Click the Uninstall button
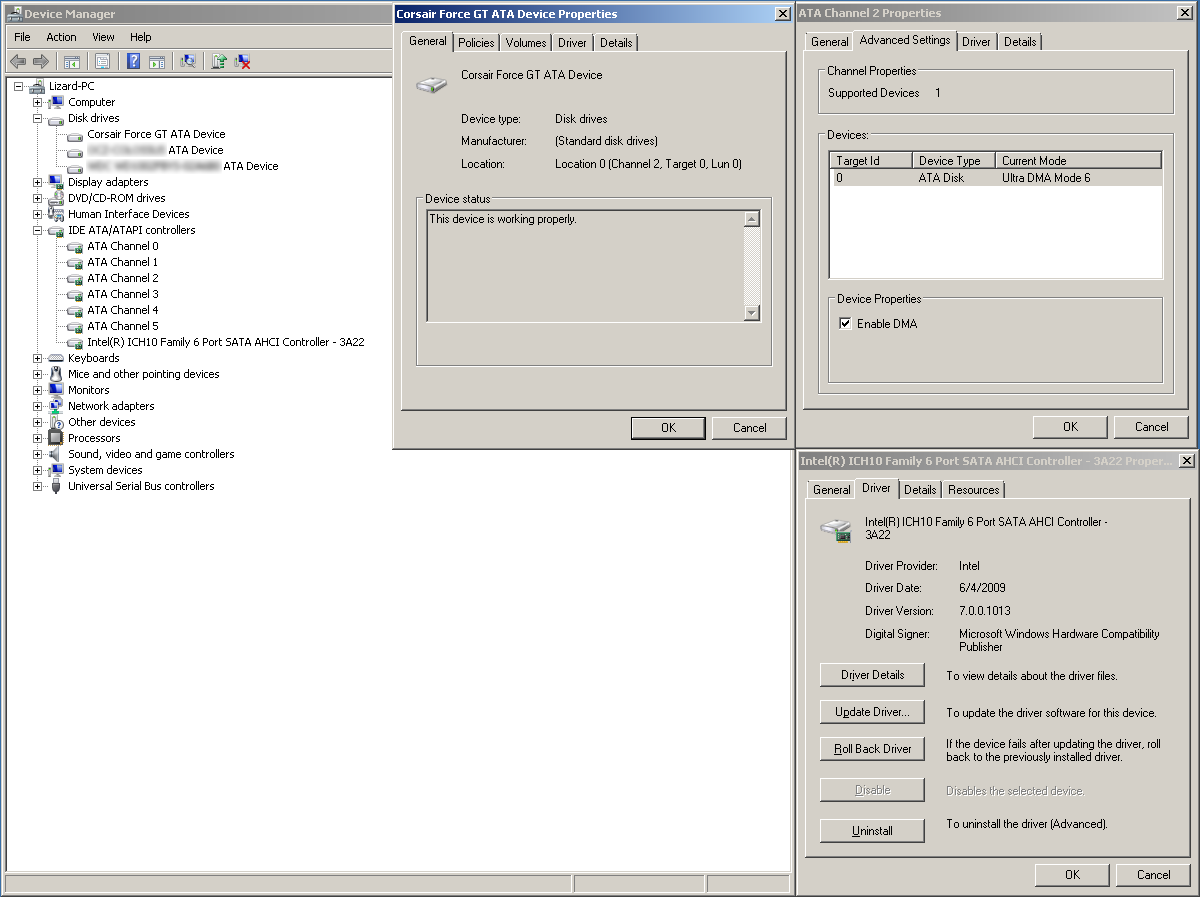Viewport: 1200px width, 897px height. coord(872,831)
